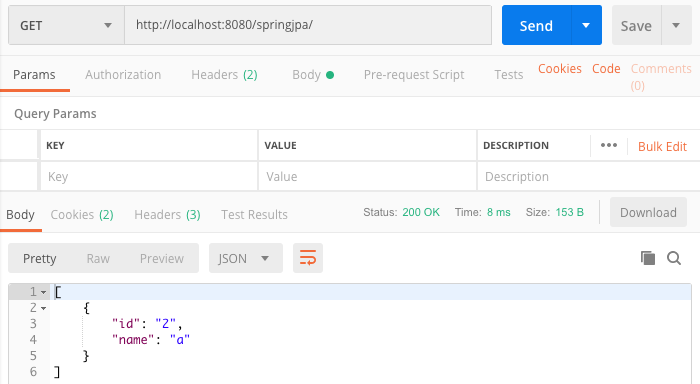The height and width of the screenshot is (384, 700).
Task: Click the "id": "2" line
Action: (x=147, y=324)
